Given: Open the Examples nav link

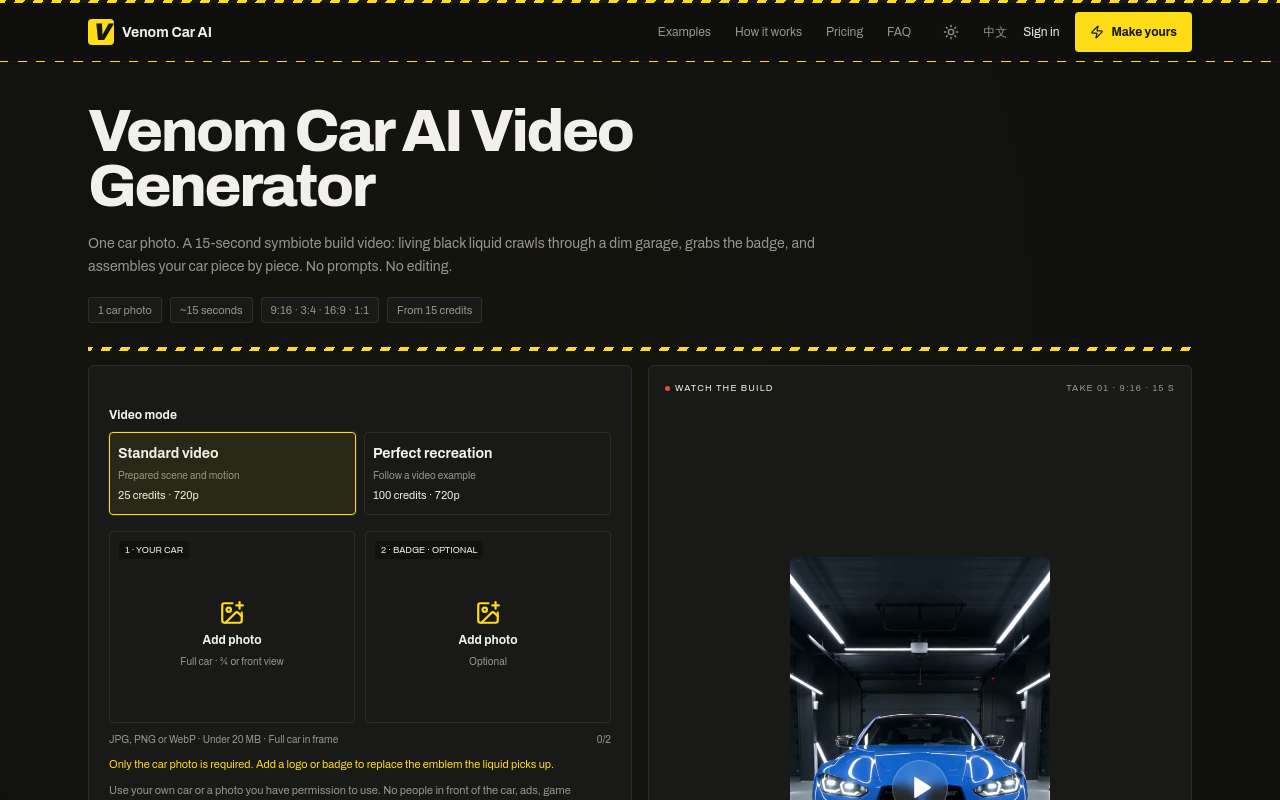Looking at the screenshot, I should tap(684, 32).
